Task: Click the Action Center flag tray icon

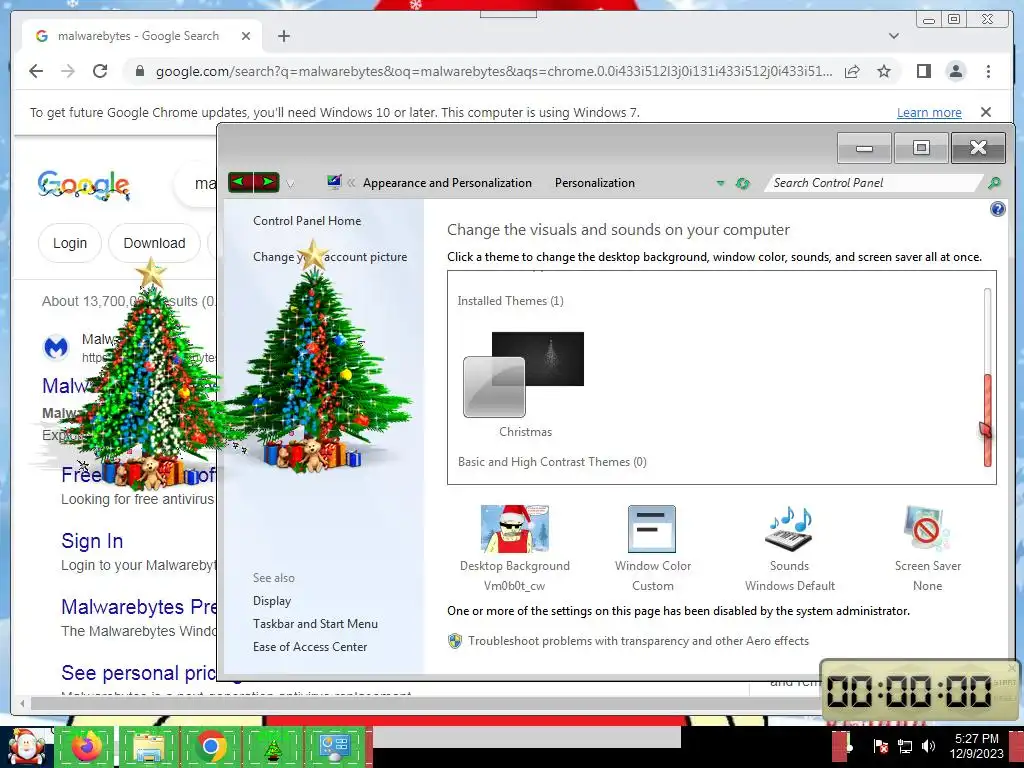Action: [x=880, y=746]
